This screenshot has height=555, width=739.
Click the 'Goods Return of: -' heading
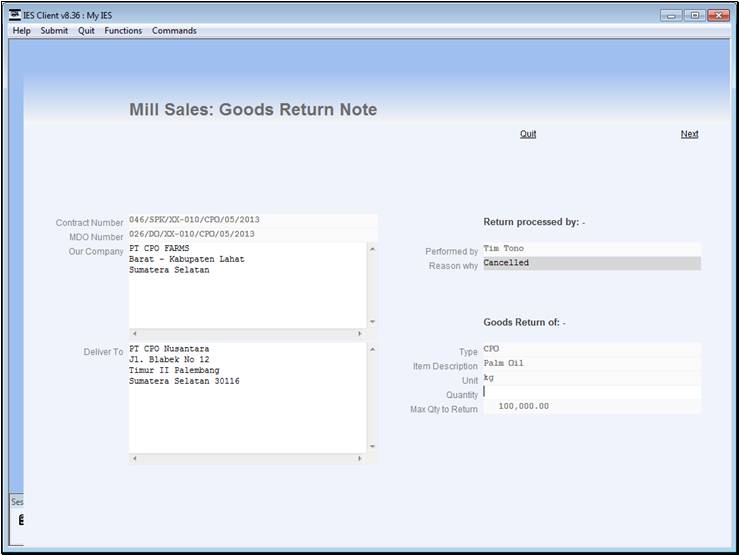click(524, 322)
